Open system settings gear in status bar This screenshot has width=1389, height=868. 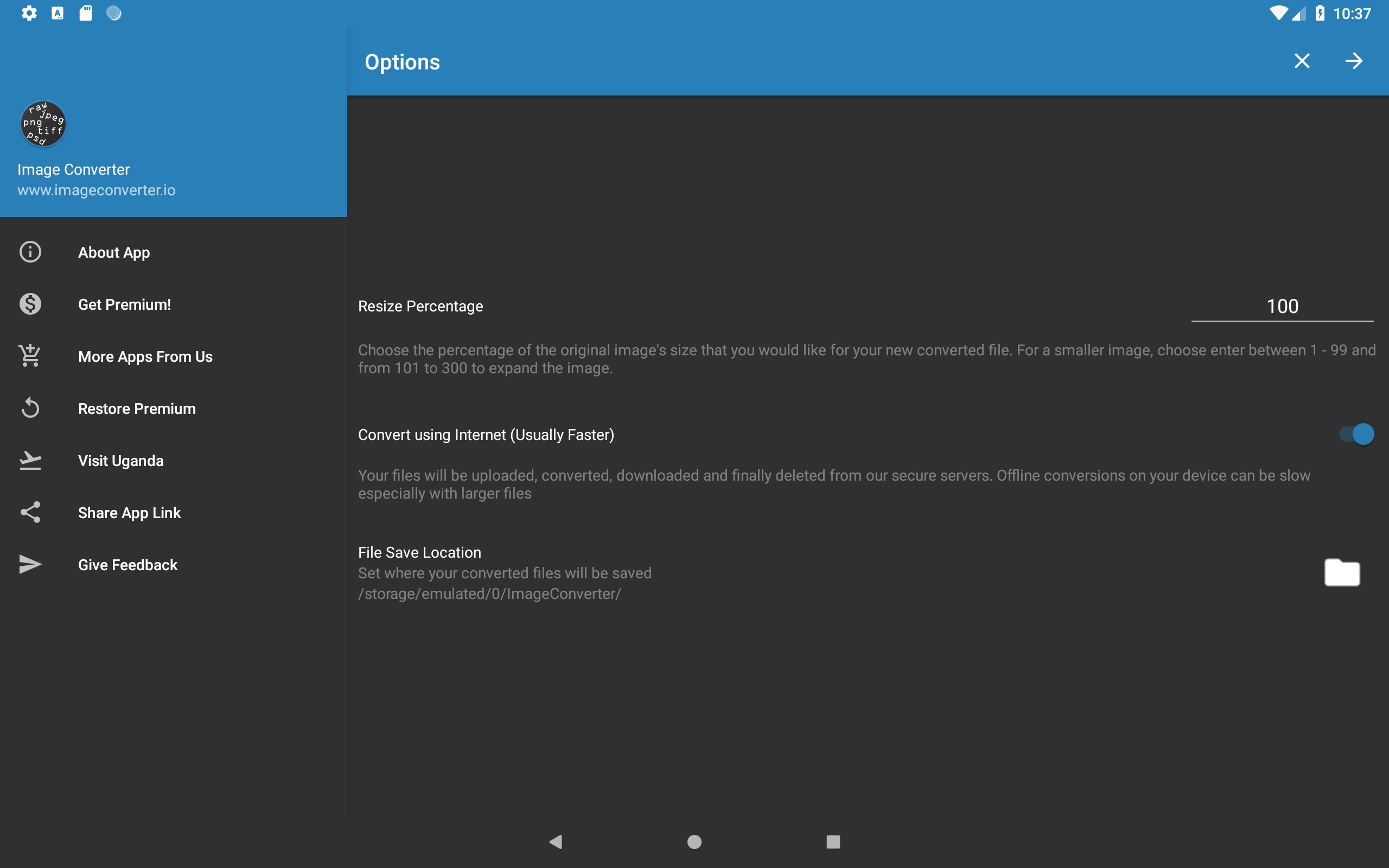coord(29,13)
